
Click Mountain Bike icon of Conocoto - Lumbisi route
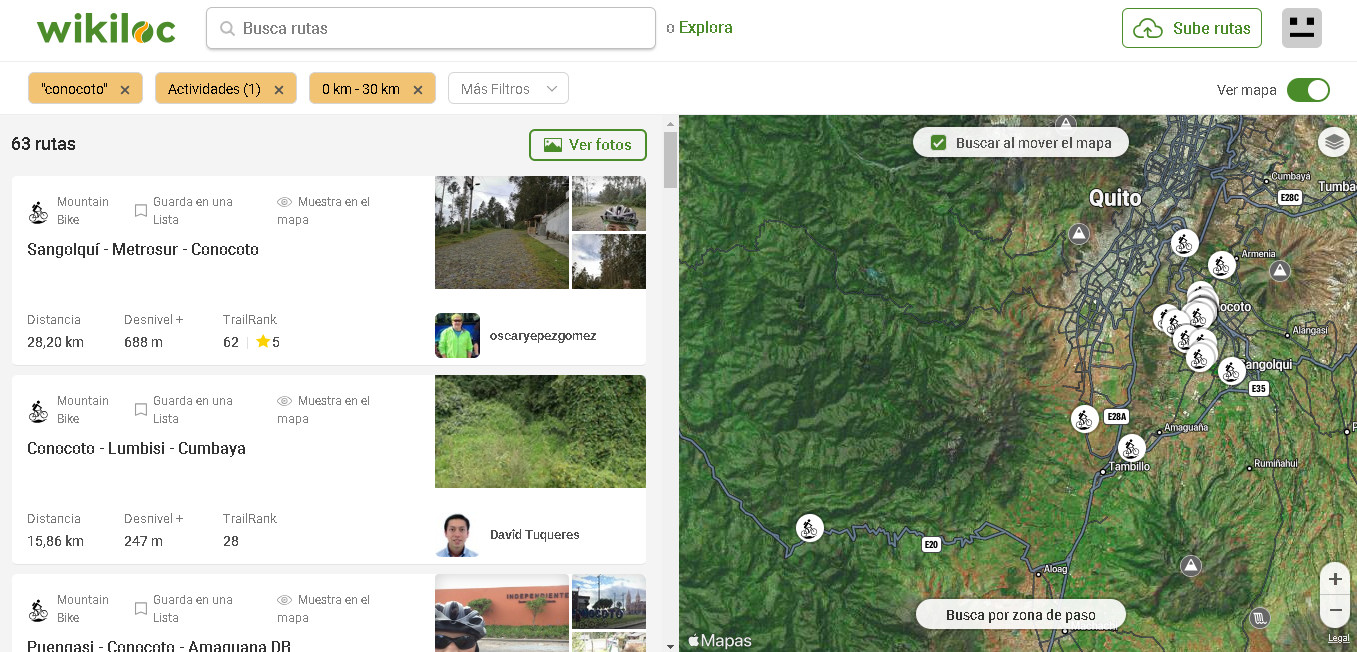pyautogui.click(x=38, y=410)
